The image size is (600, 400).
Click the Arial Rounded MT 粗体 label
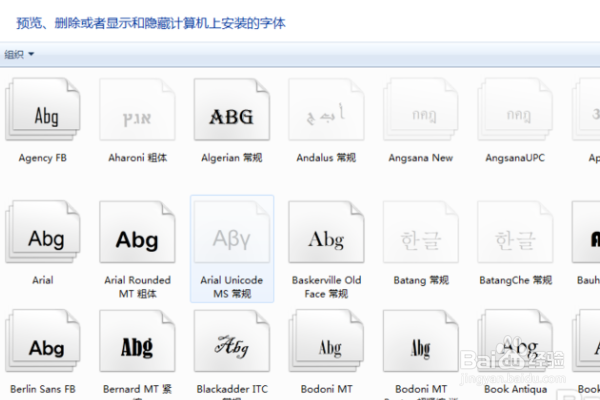click(137, 287)
